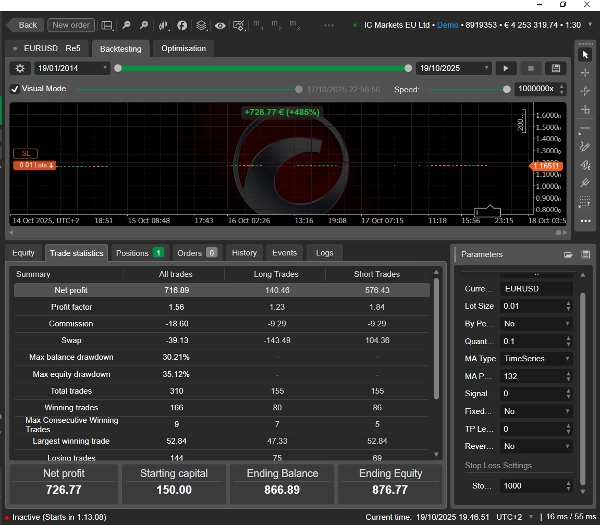Click the Demo account link
The image size is (600, 525).
pyautogui.click(x=447, y=25)
